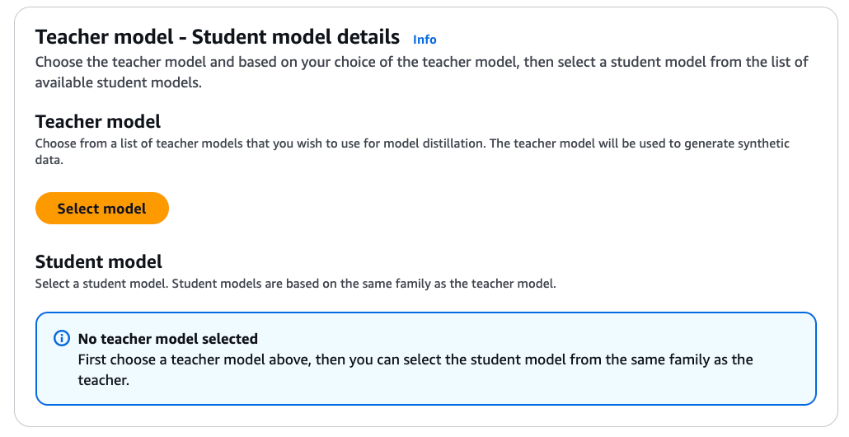Click the "Teacher model" subsection heading
Screen dimensions: 849x437
pyautogui.click(x=98, y=121)
